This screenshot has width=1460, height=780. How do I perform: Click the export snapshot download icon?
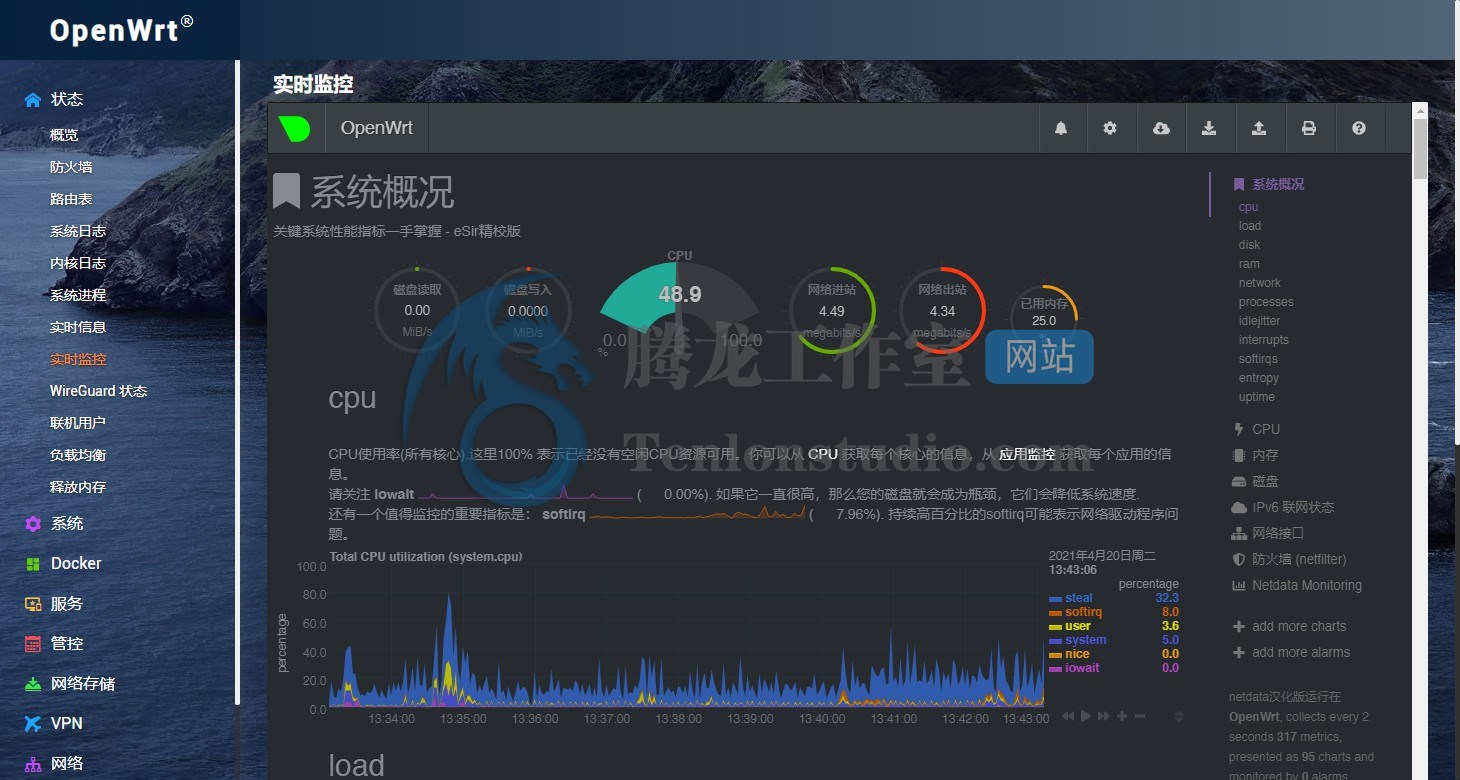pos(1209,128)
